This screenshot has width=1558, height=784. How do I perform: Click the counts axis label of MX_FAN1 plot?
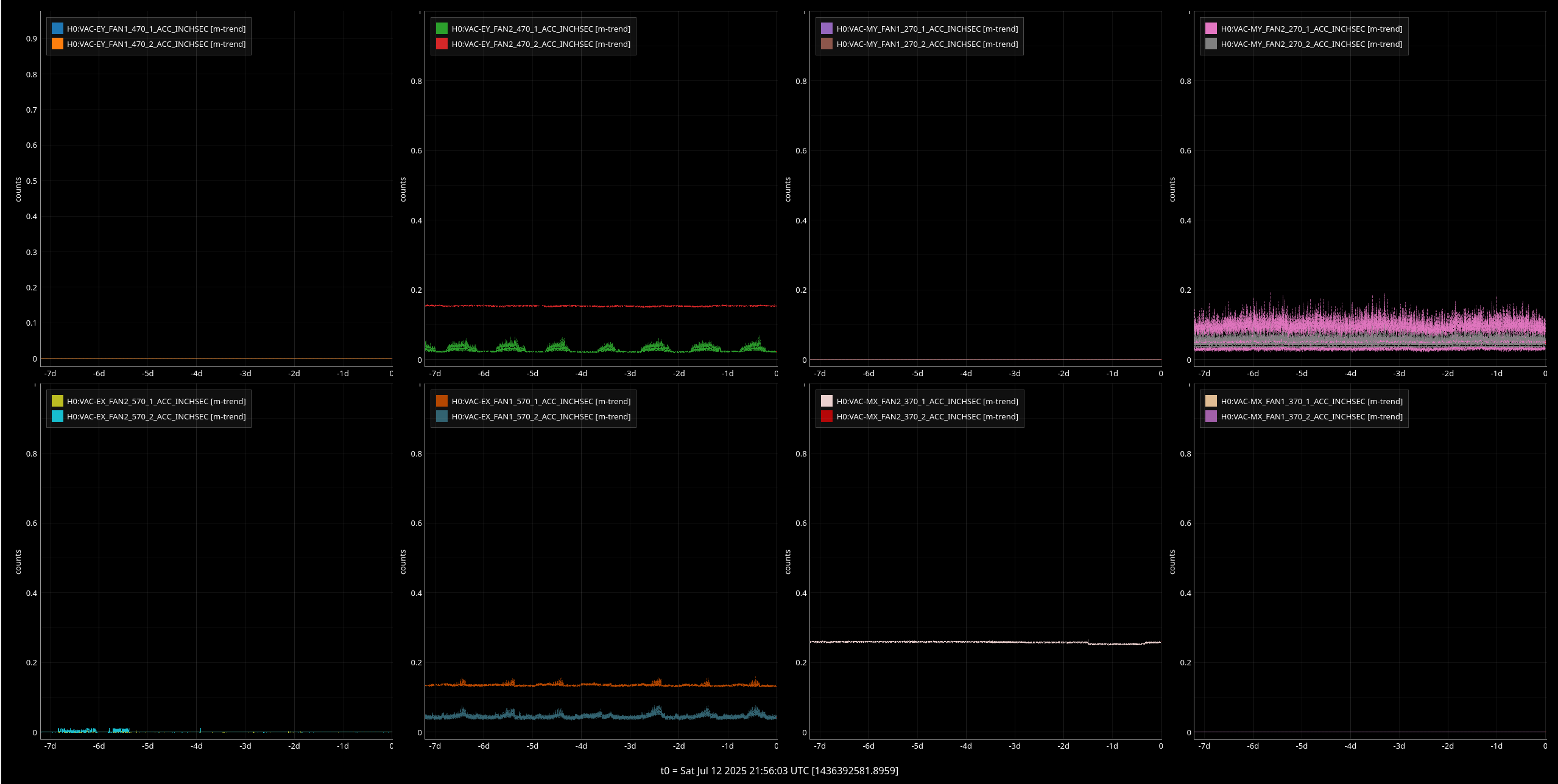(1172, 562)
